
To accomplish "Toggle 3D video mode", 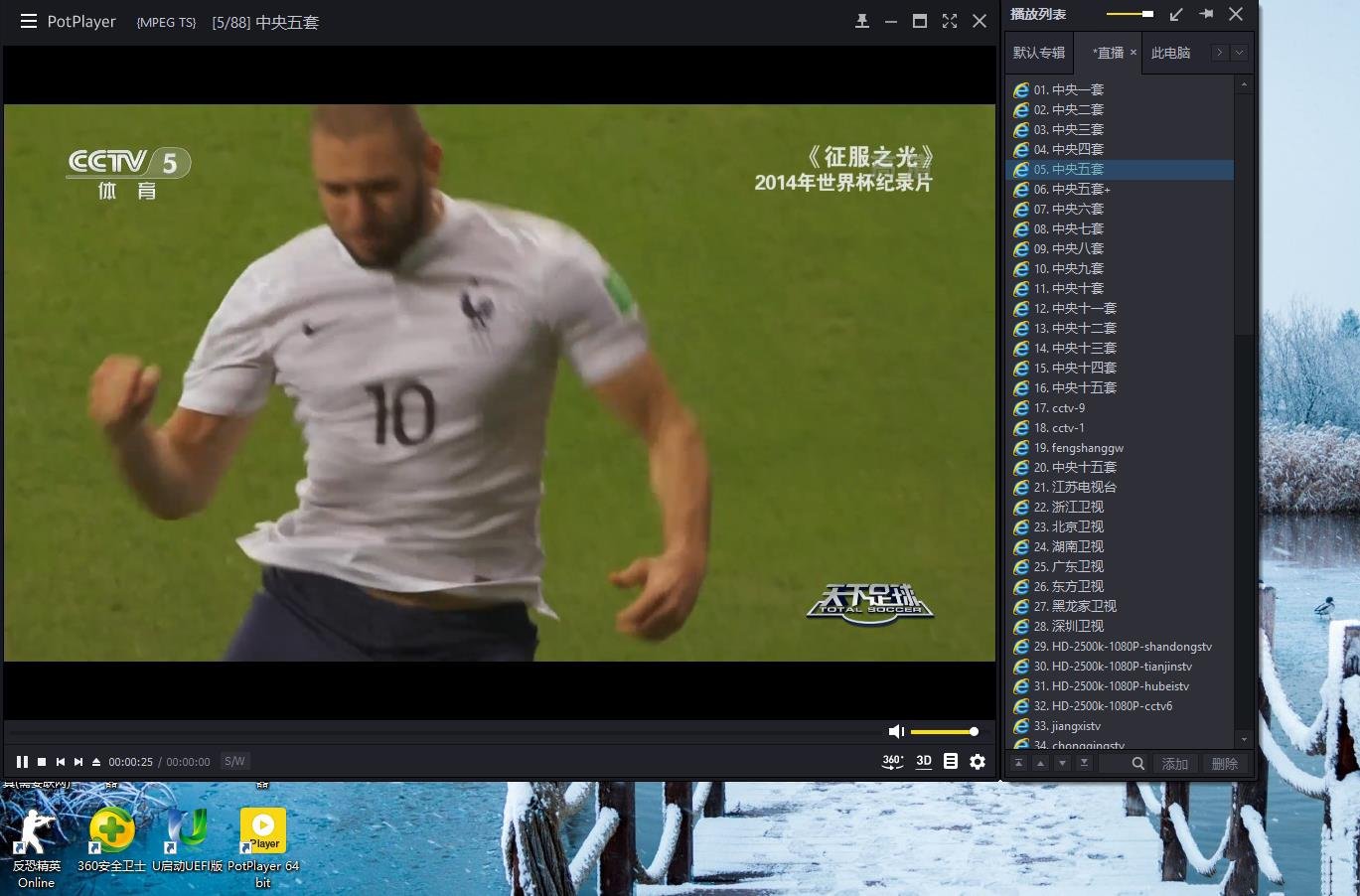I will [924, 761].
